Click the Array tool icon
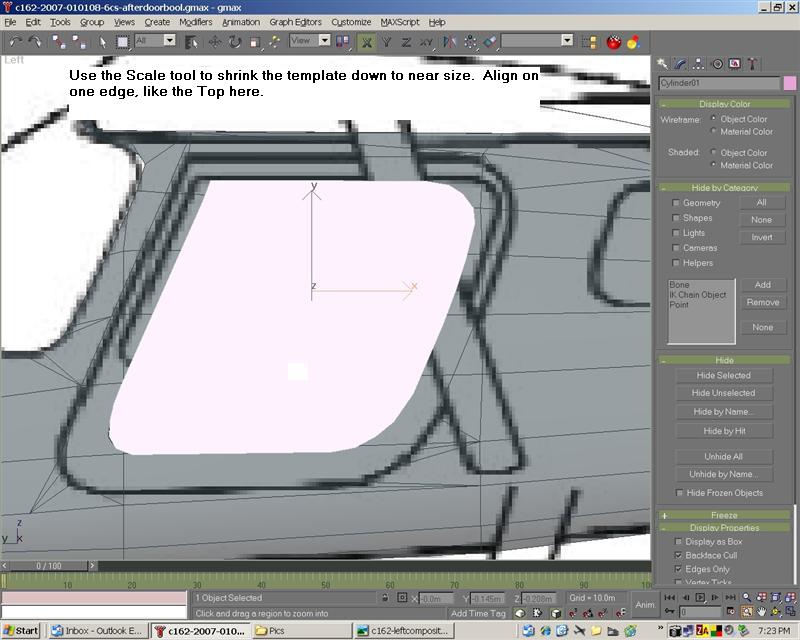Image resolution: width=800 pixels, height=640 pixels. pos(470,42)
